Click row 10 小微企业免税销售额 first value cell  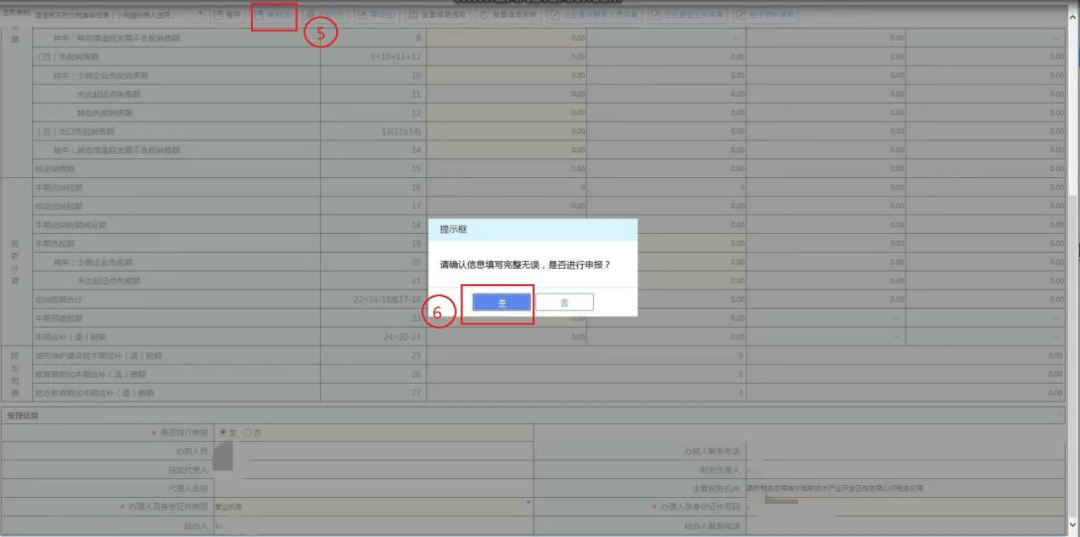pos(506,75)
